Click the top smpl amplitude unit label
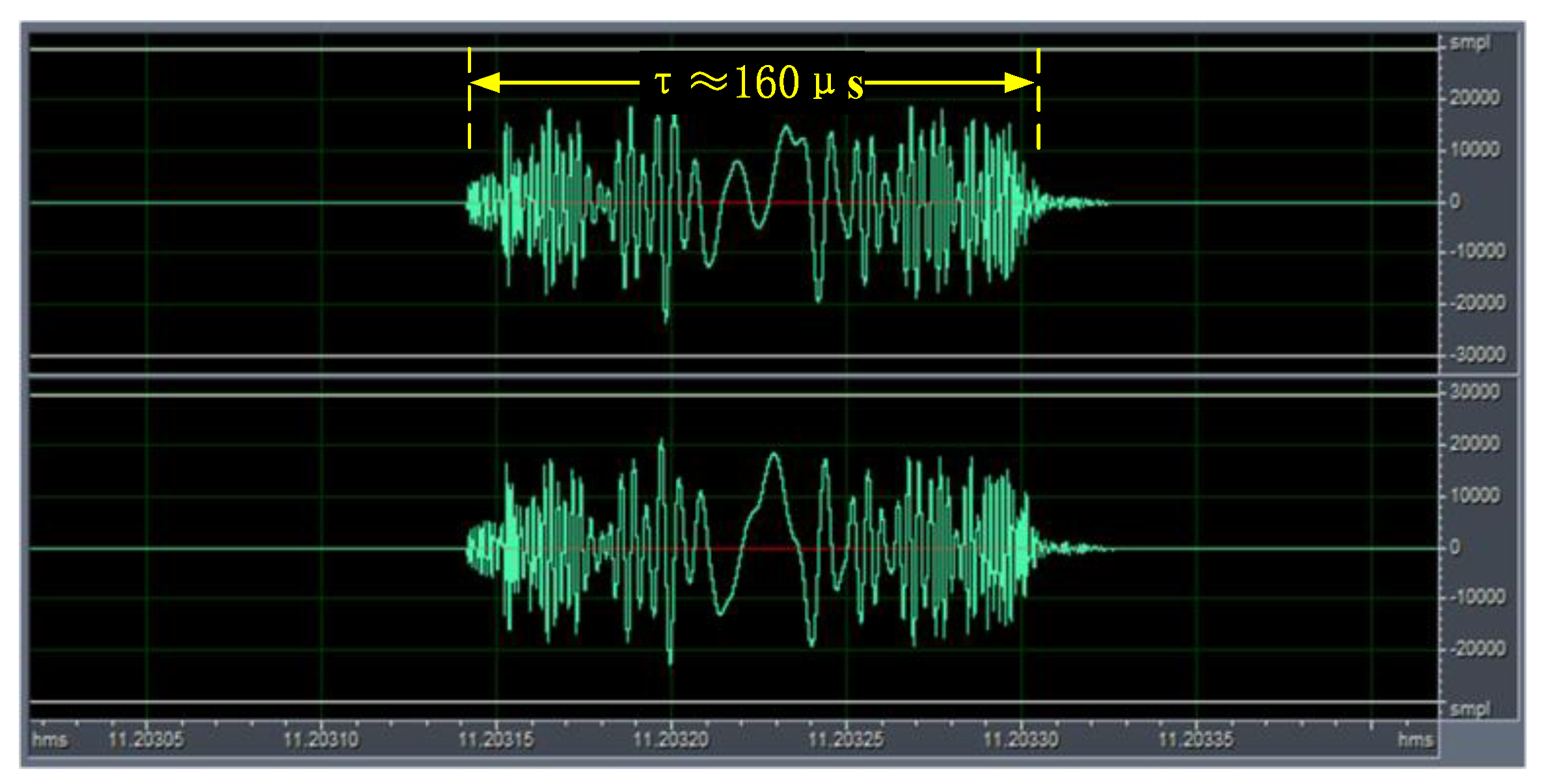This screenshot has width=1548, height=784. (x=1470, y=43)
